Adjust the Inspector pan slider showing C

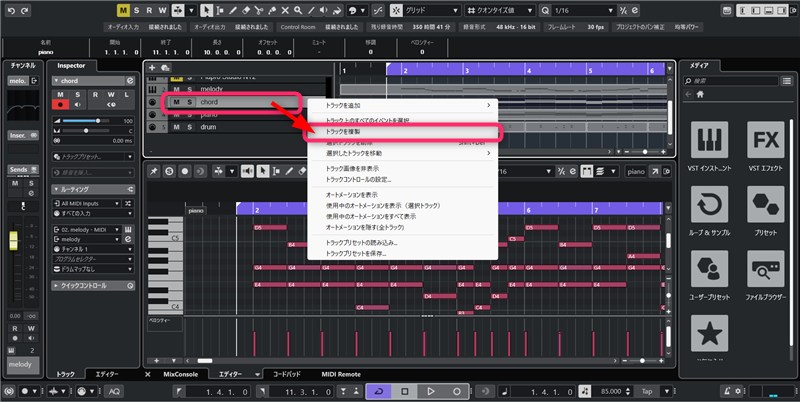coord(84,131)
